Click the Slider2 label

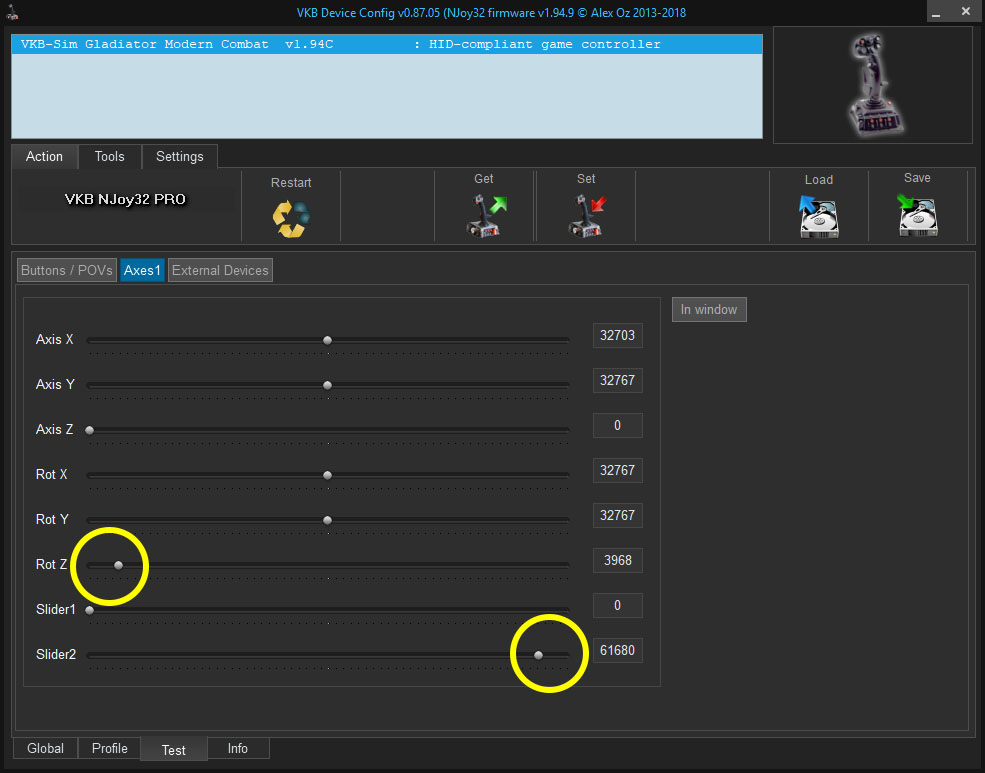[x=56, y=654]
